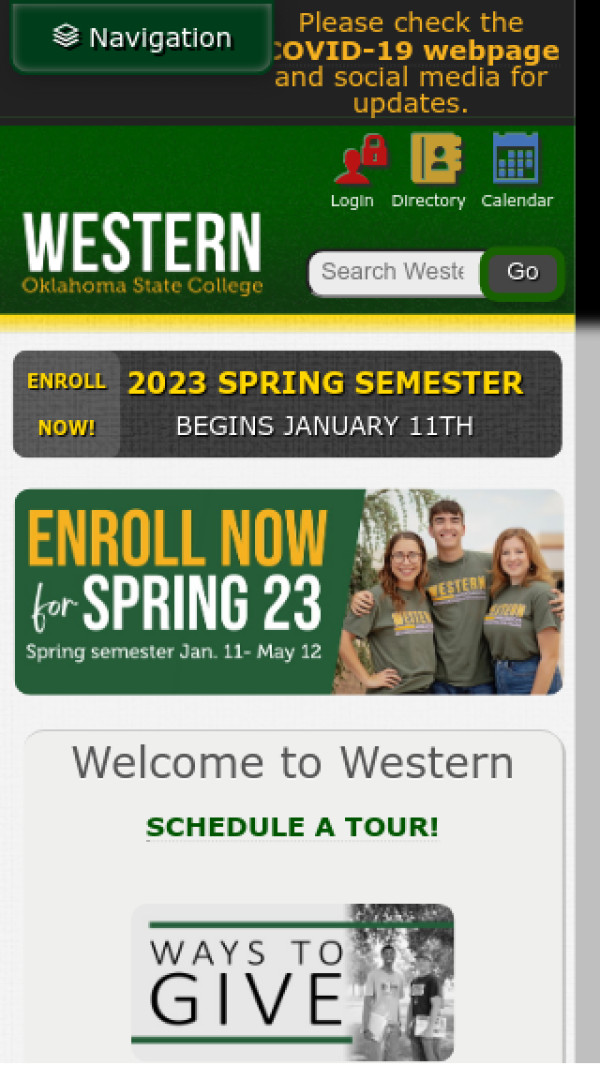The height and width of the screenshot is (1065, 600).
Task: Click Begins January 11th text
Action: (324, 427)
